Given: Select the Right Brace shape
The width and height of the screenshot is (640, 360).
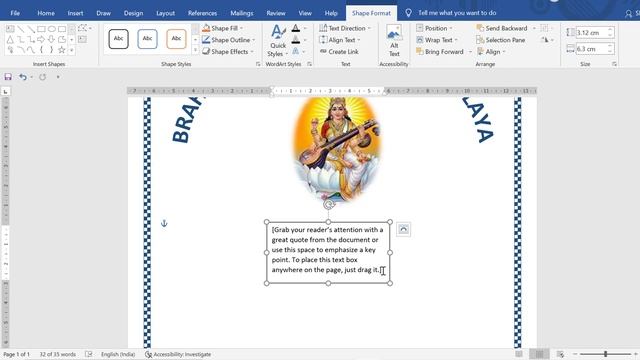Looking at the screenshot, I should coord(52,50).
